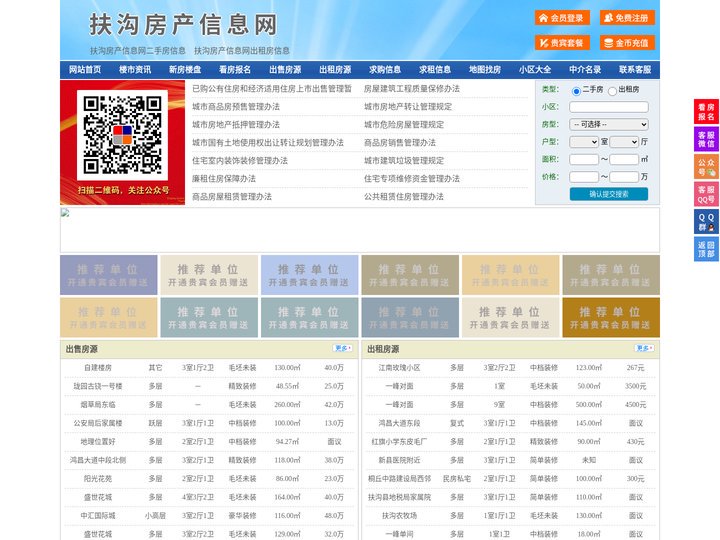Viewport: 720px width, 540px height.
Task: Open the 楼市资讯 navigation item
Action: (x=135, y=70)
